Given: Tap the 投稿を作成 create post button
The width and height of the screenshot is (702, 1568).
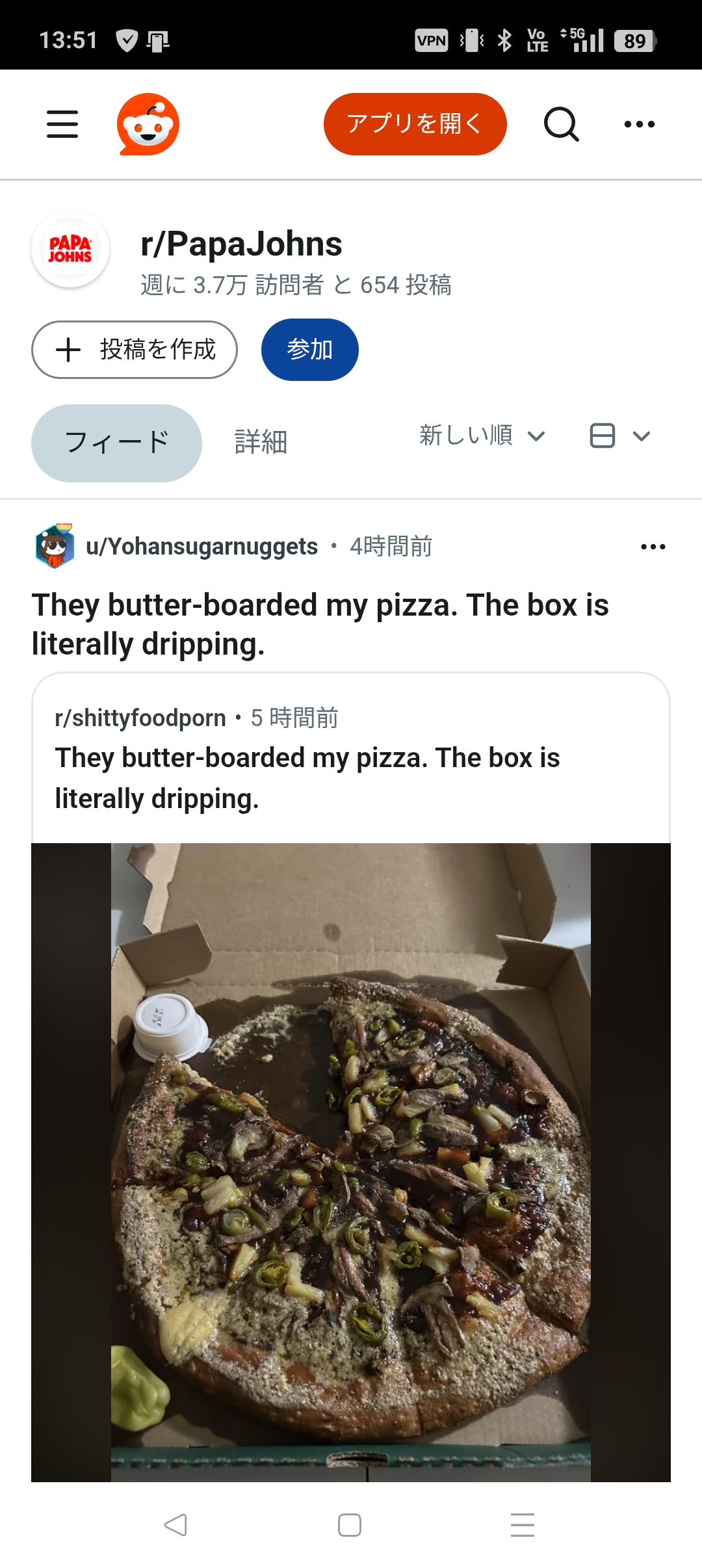Looking at the screenshot, I should 135,350.
